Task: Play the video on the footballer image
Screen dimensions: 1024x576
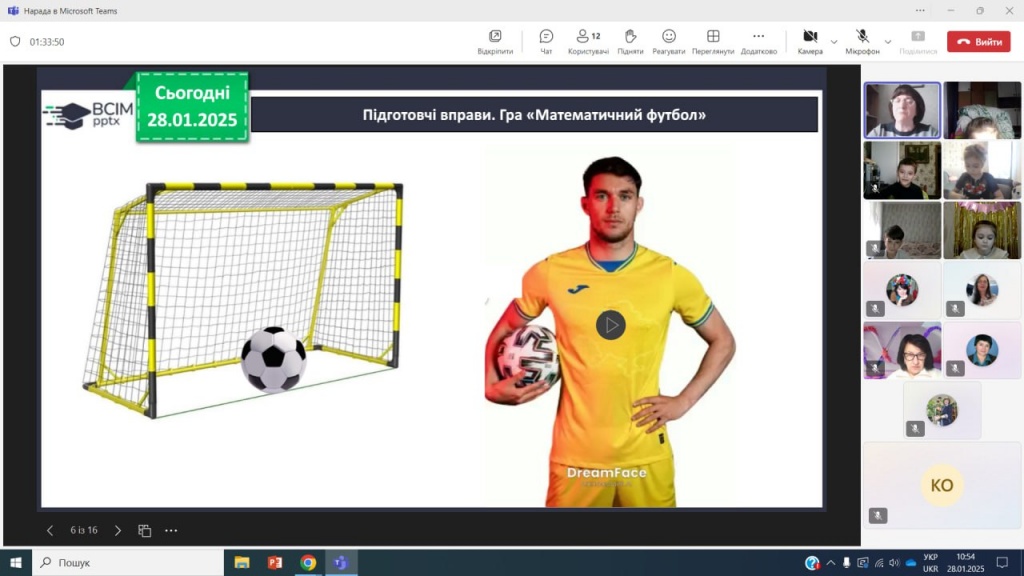Action: (x=610, y=325)
